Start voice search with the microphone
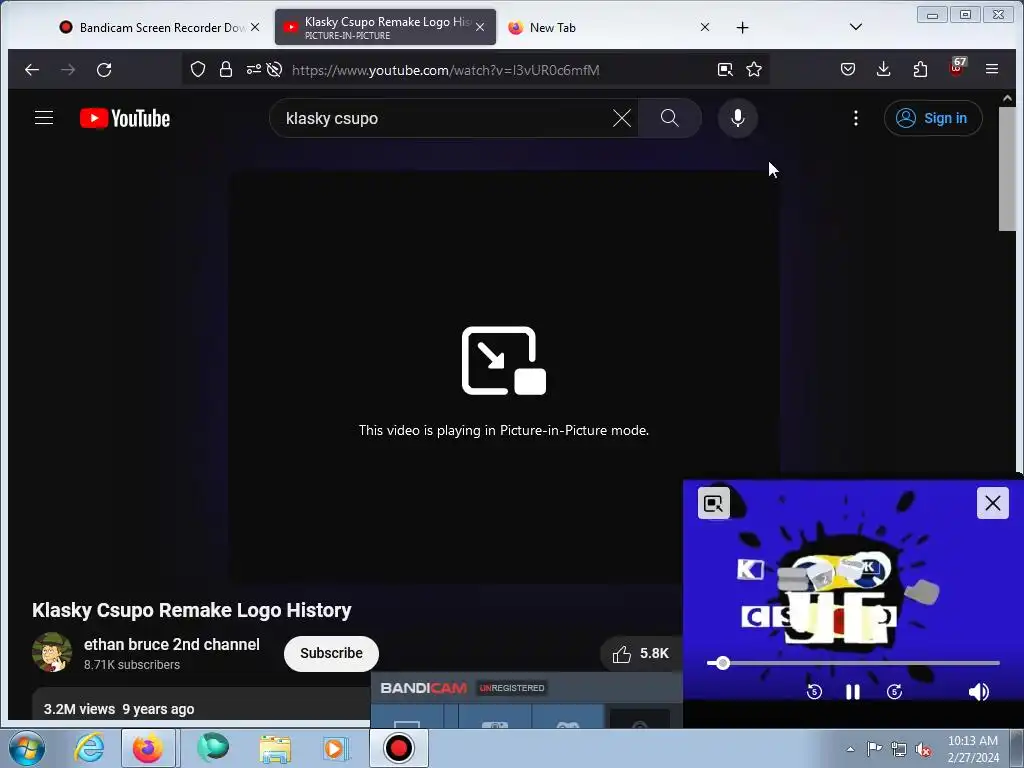 point(737,118)
